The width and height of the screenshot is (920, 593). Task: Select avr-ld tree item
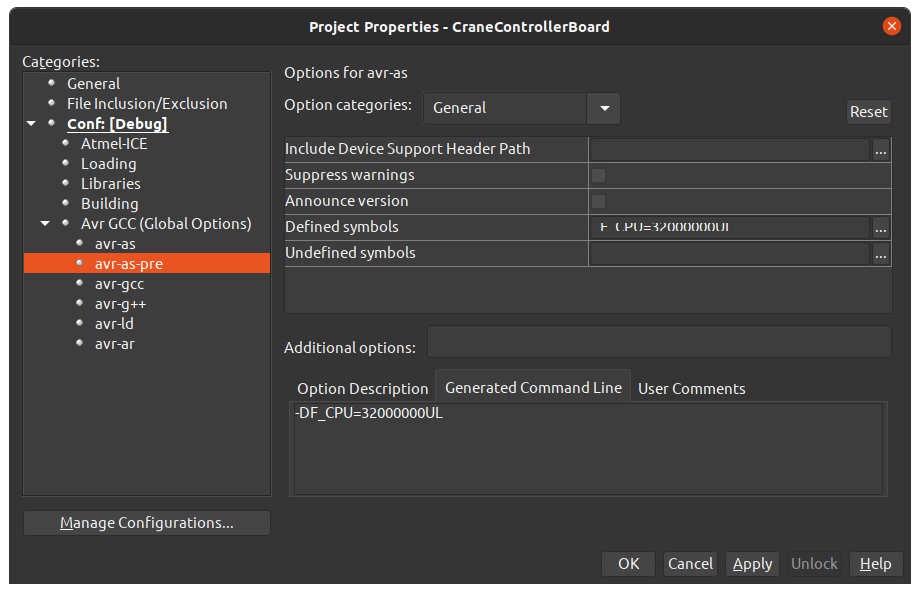point(114,324)
